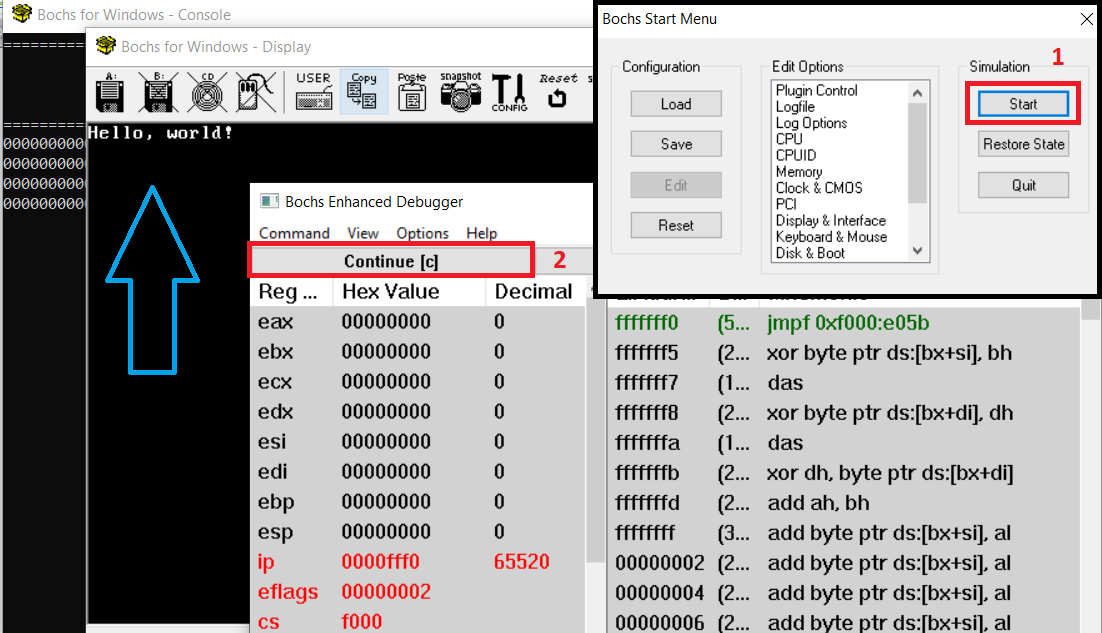Click the Start simulation button
The image size is (1102, 633).
click(x=1023, y=104)
